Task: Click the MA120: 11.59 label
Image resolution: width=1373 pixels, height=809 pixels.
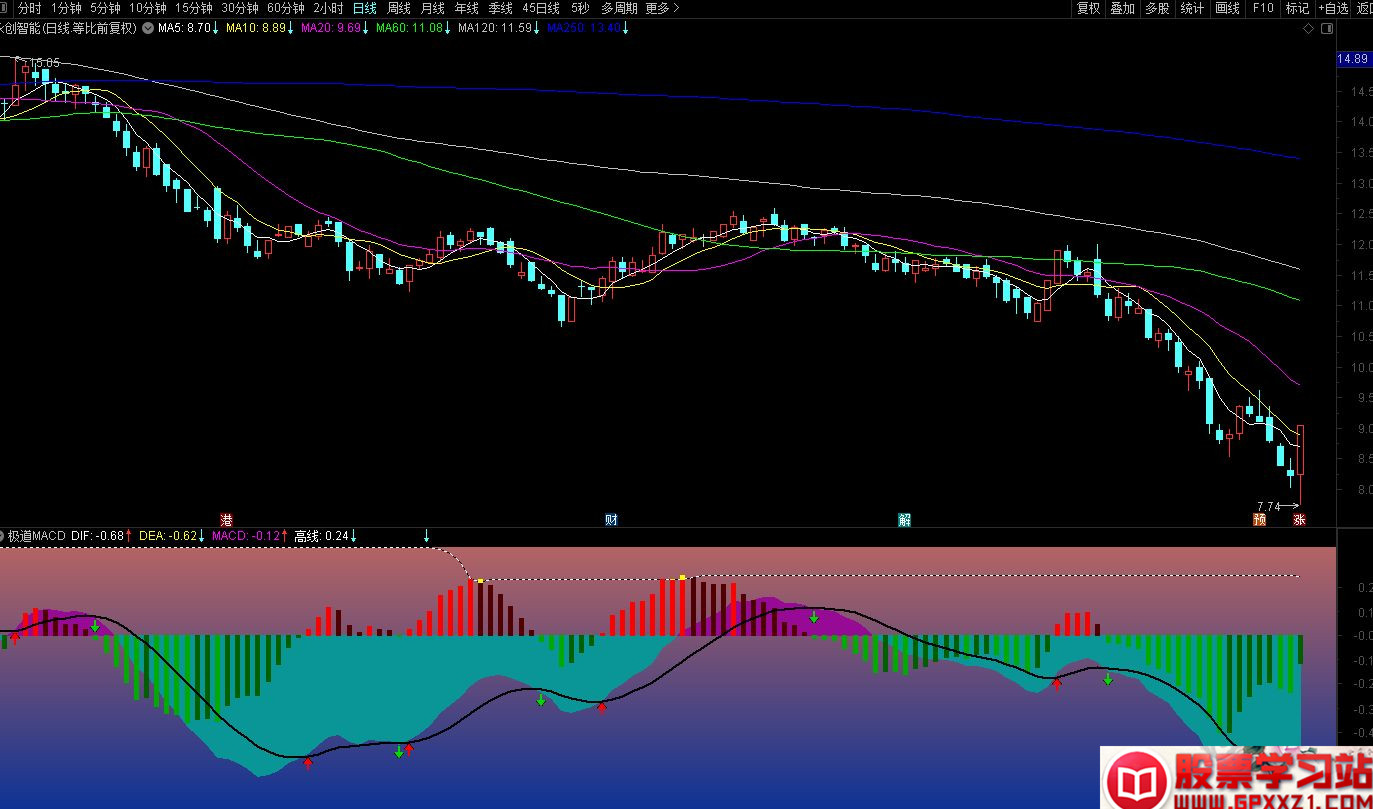Action: (494, 28)
